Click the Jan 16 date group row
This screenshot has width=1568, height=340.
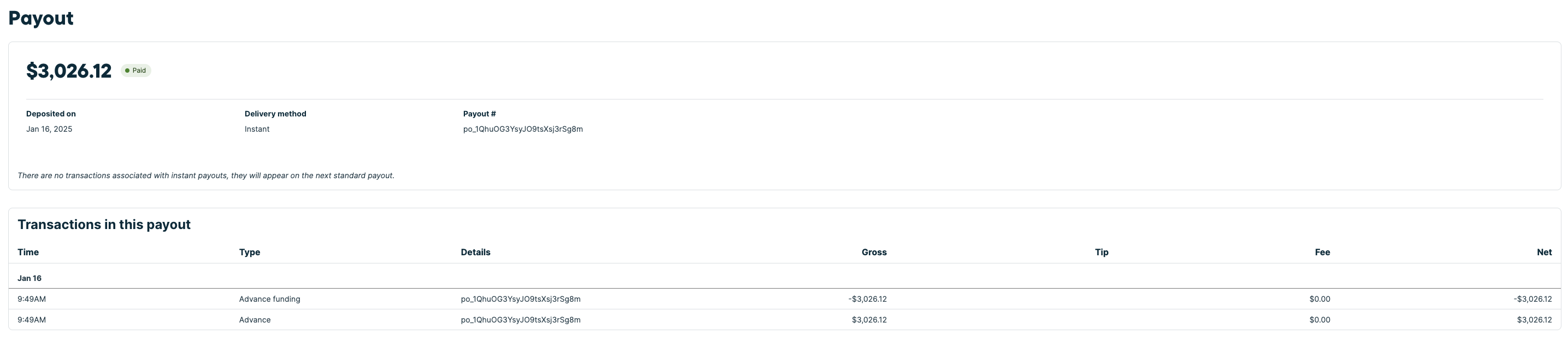pyautogui.click(x=29, y=278)
